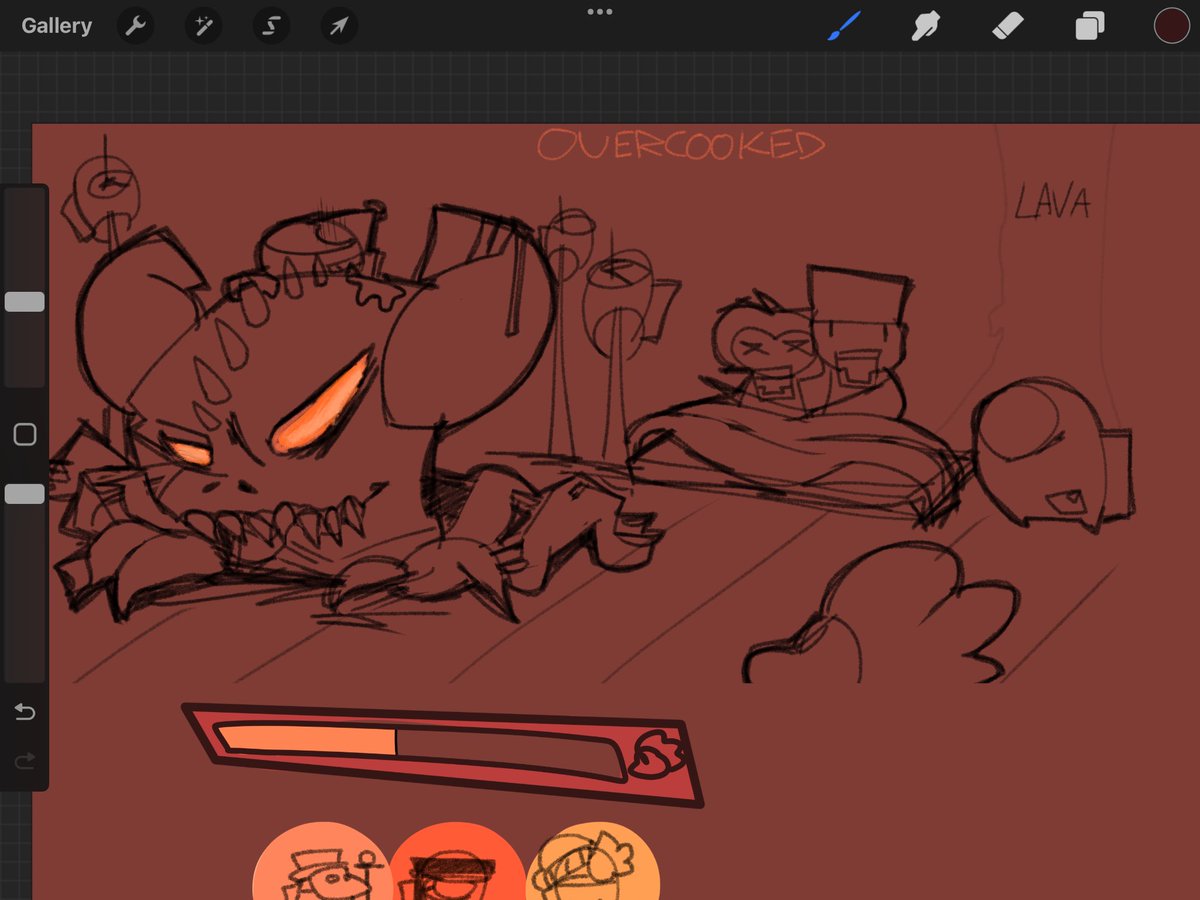
Task: Select the Smudge tool
Action: coord(926,25)
